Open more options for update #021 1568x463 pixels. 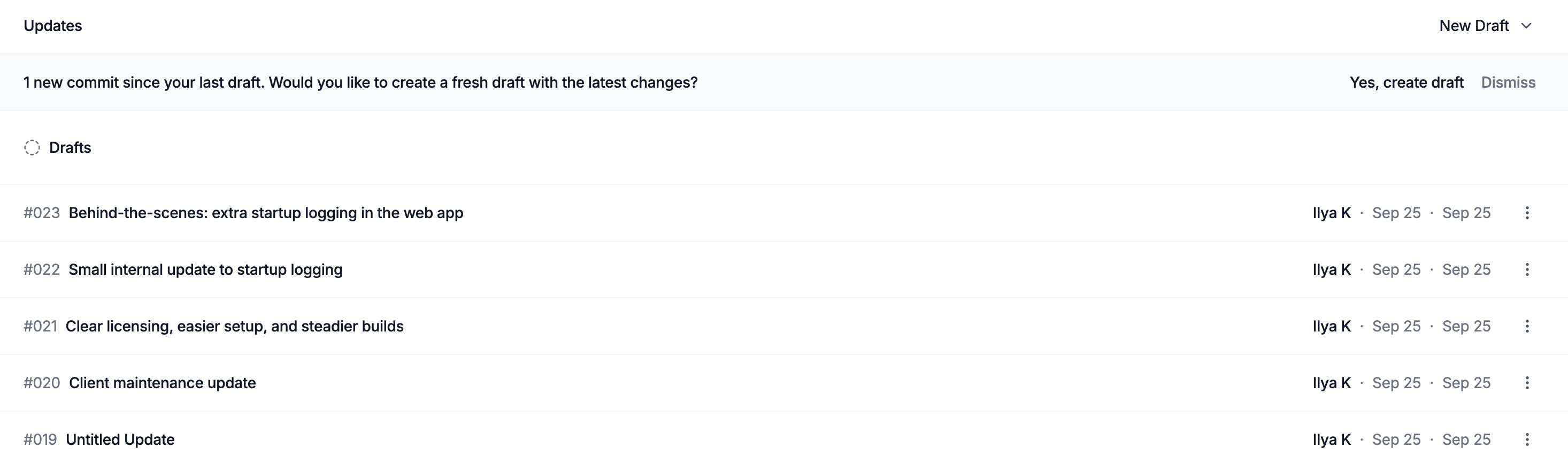pyautogui.click(x=1527, y=326)
